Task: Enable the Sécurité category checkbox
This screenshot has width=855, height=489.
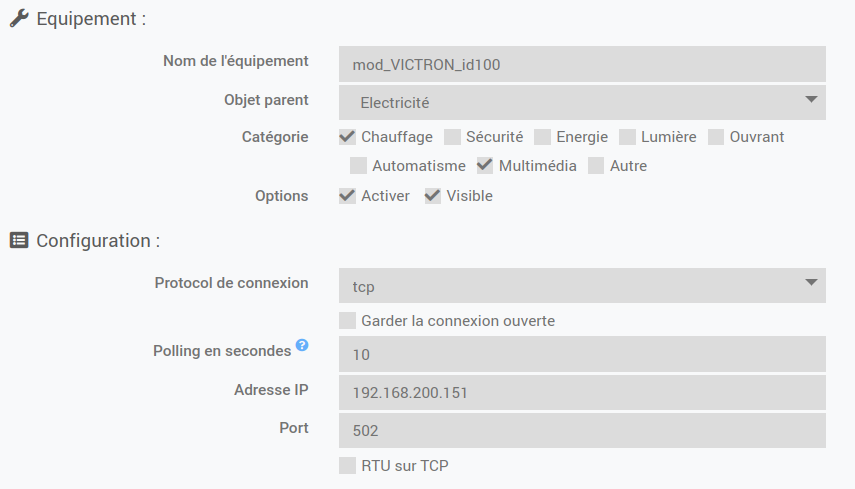Action: (453, 137)
